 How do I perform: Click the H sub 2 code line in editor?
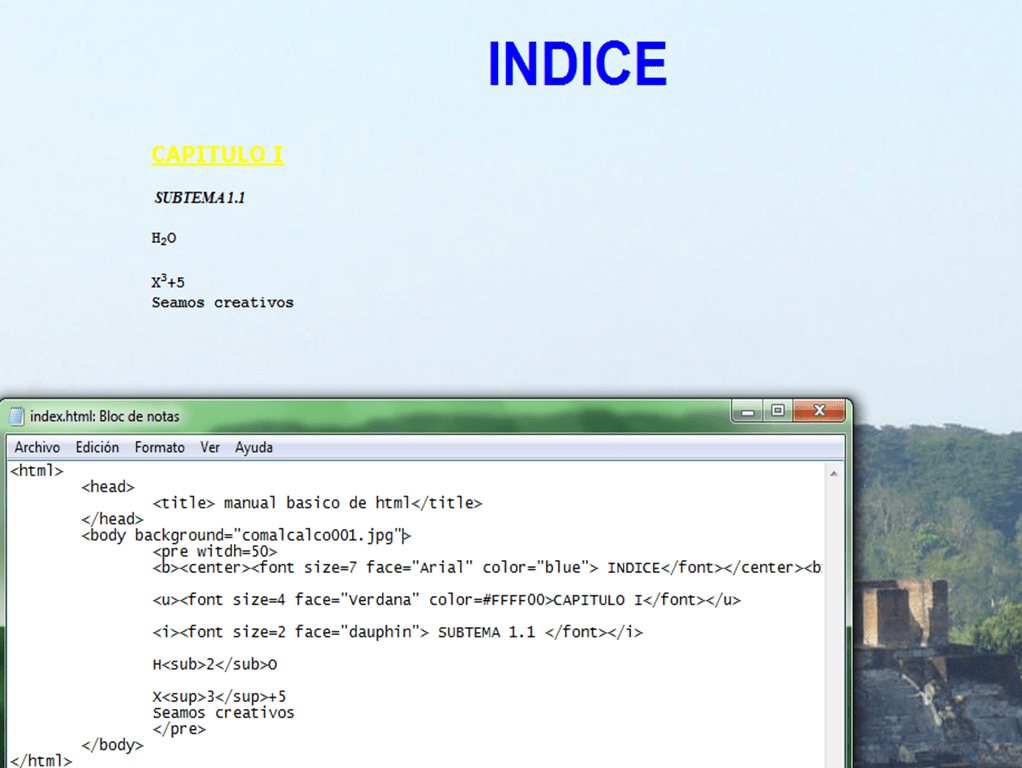click(215, 664)
